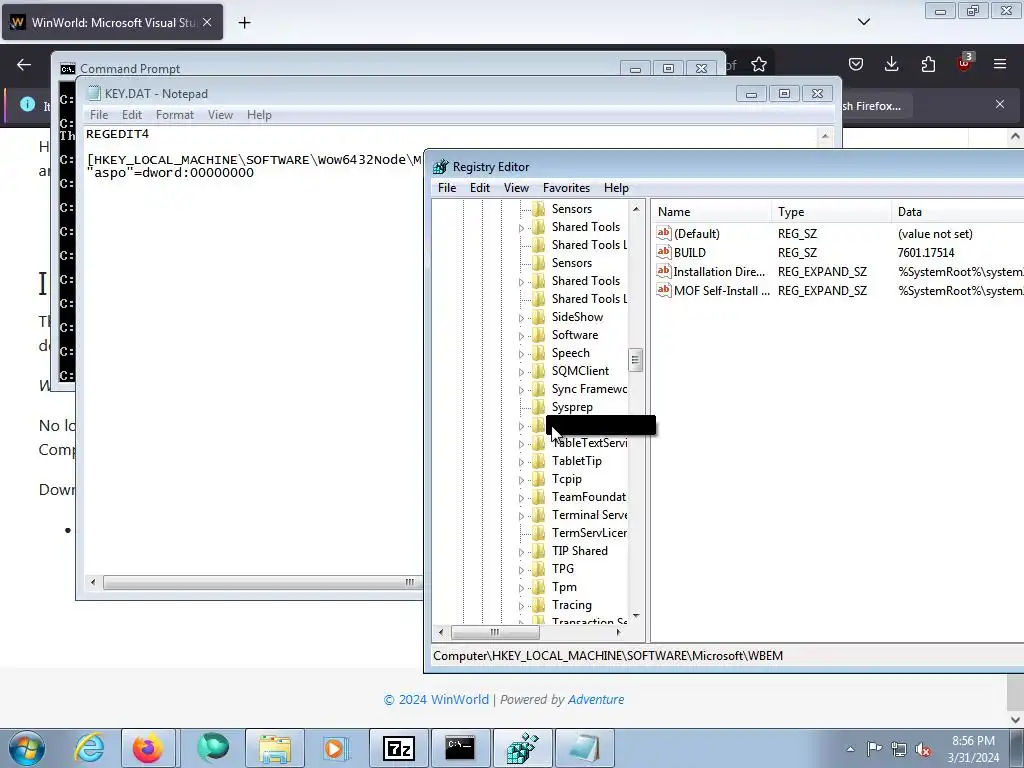This screenshot has width=1024, height=768.
Task: Switch to Command Prompt taskbar button
Action: point(460,748)
